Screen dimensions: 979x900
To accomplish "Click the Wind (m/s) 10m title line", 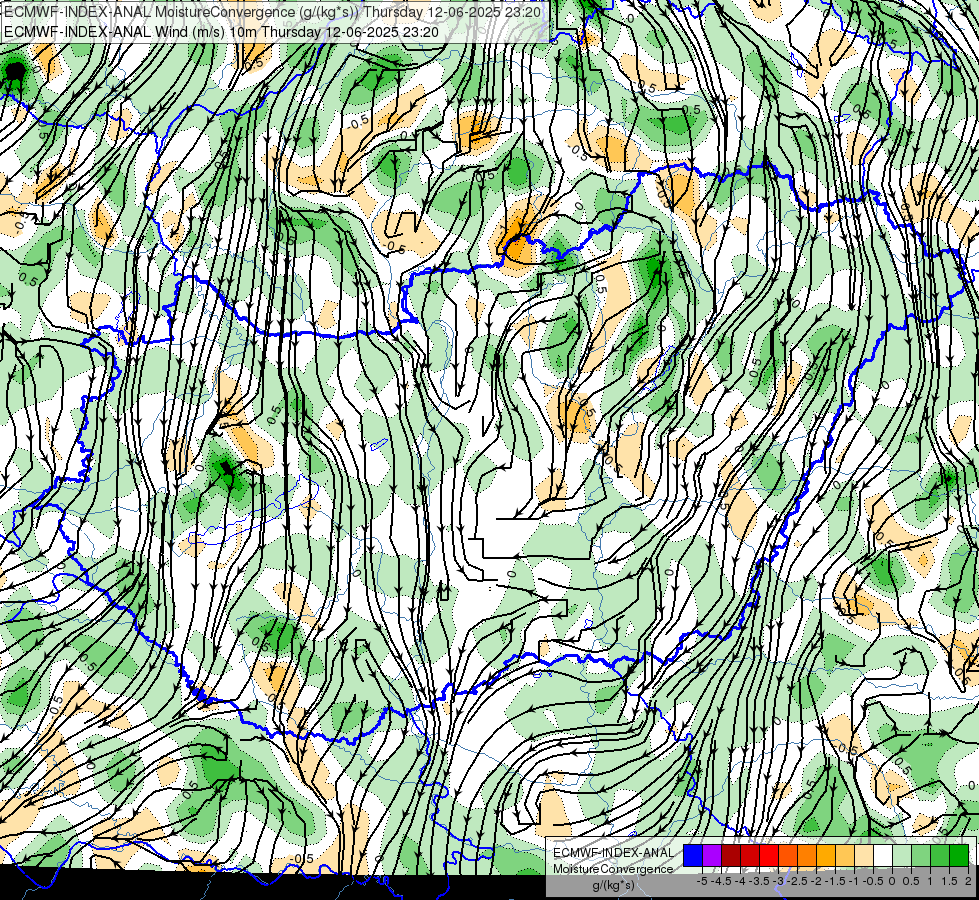I will (x=222, y=32).
